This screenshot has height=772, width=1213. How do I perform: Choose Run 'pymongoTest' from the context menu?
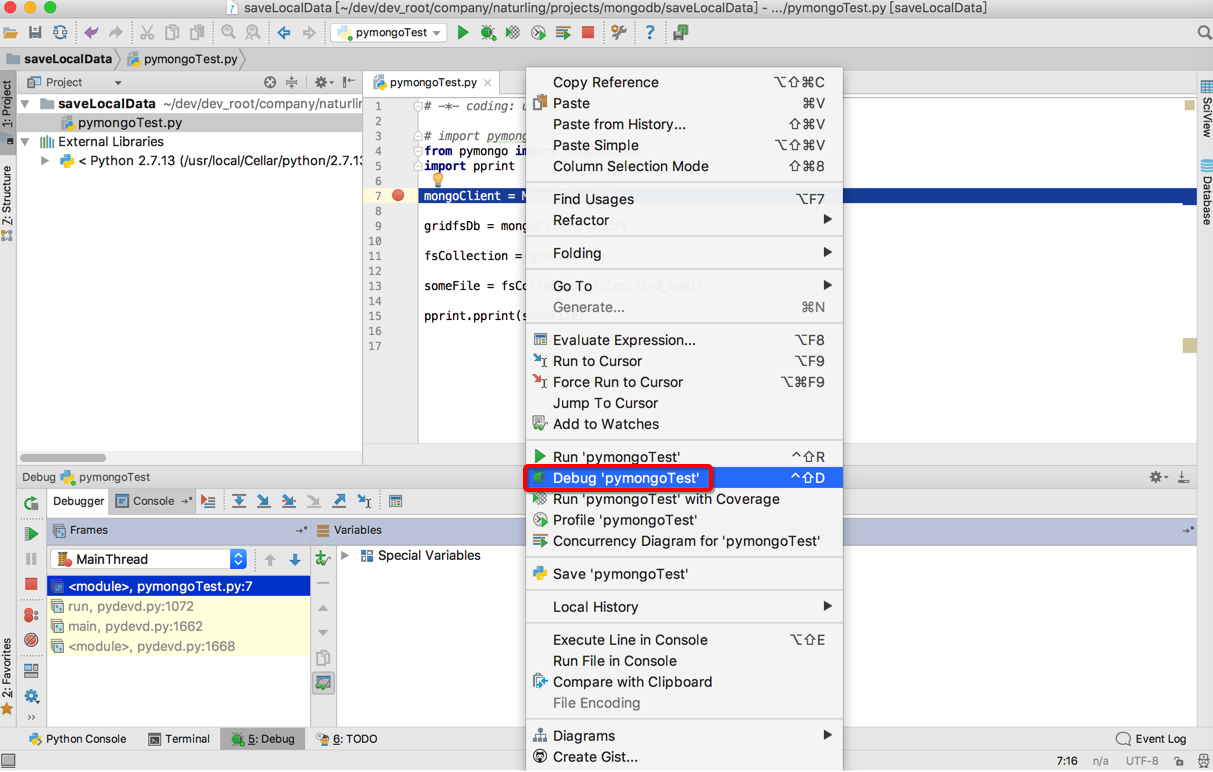[684, 457]
